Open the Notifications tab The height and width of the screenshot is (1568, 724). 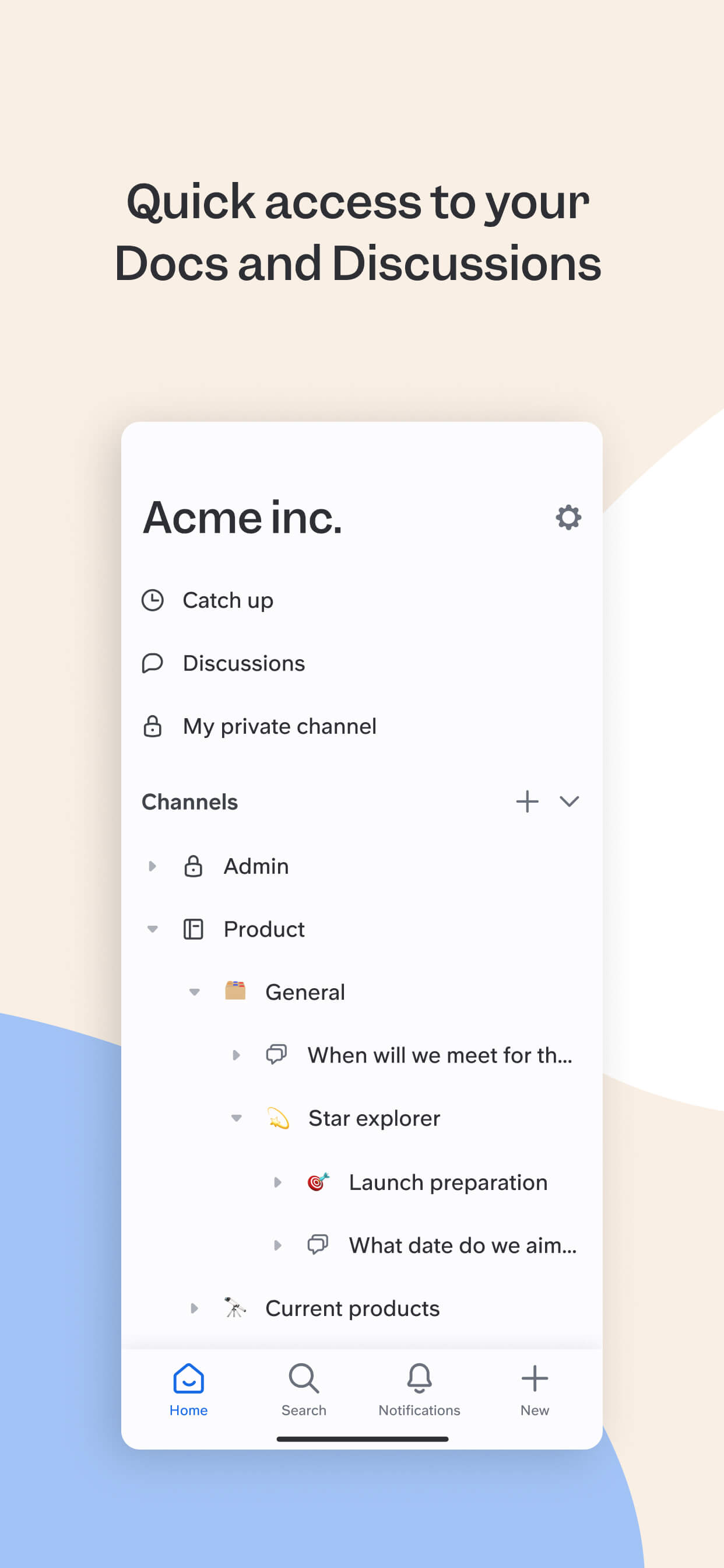419,1389
